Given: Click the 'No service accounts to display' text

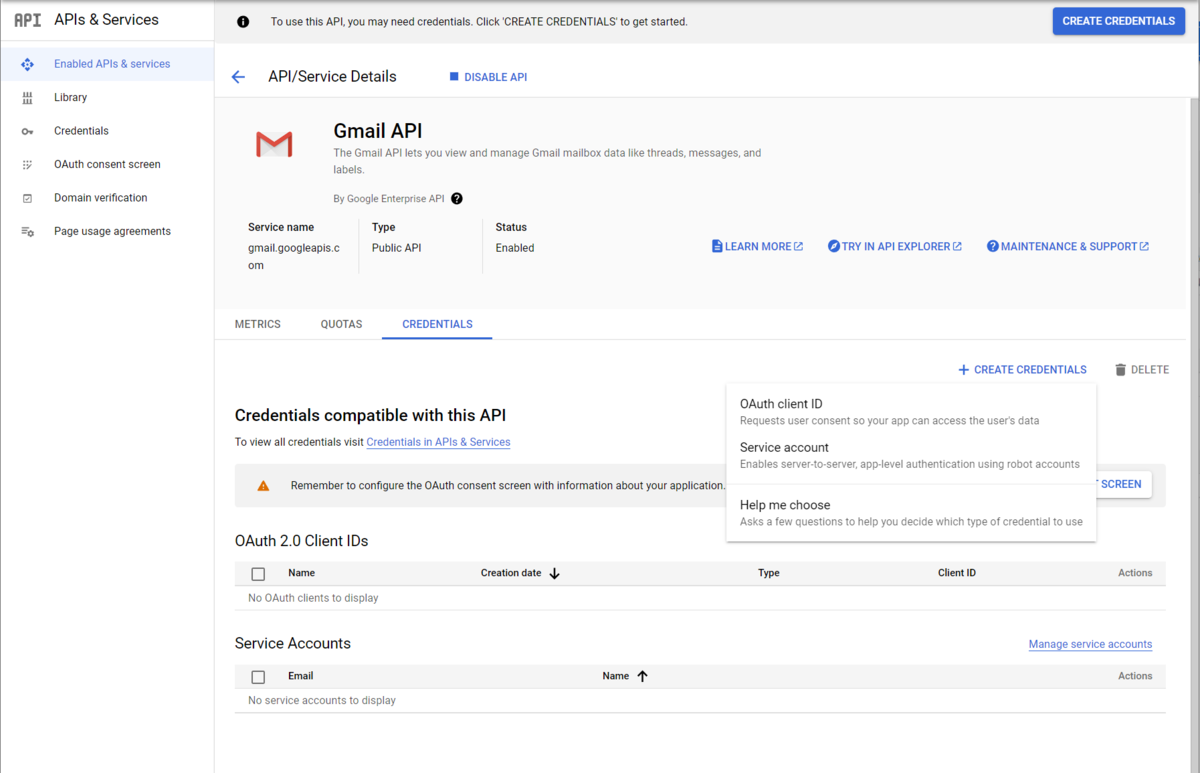Looking at the screenshot, I should [x=322, y=701].
